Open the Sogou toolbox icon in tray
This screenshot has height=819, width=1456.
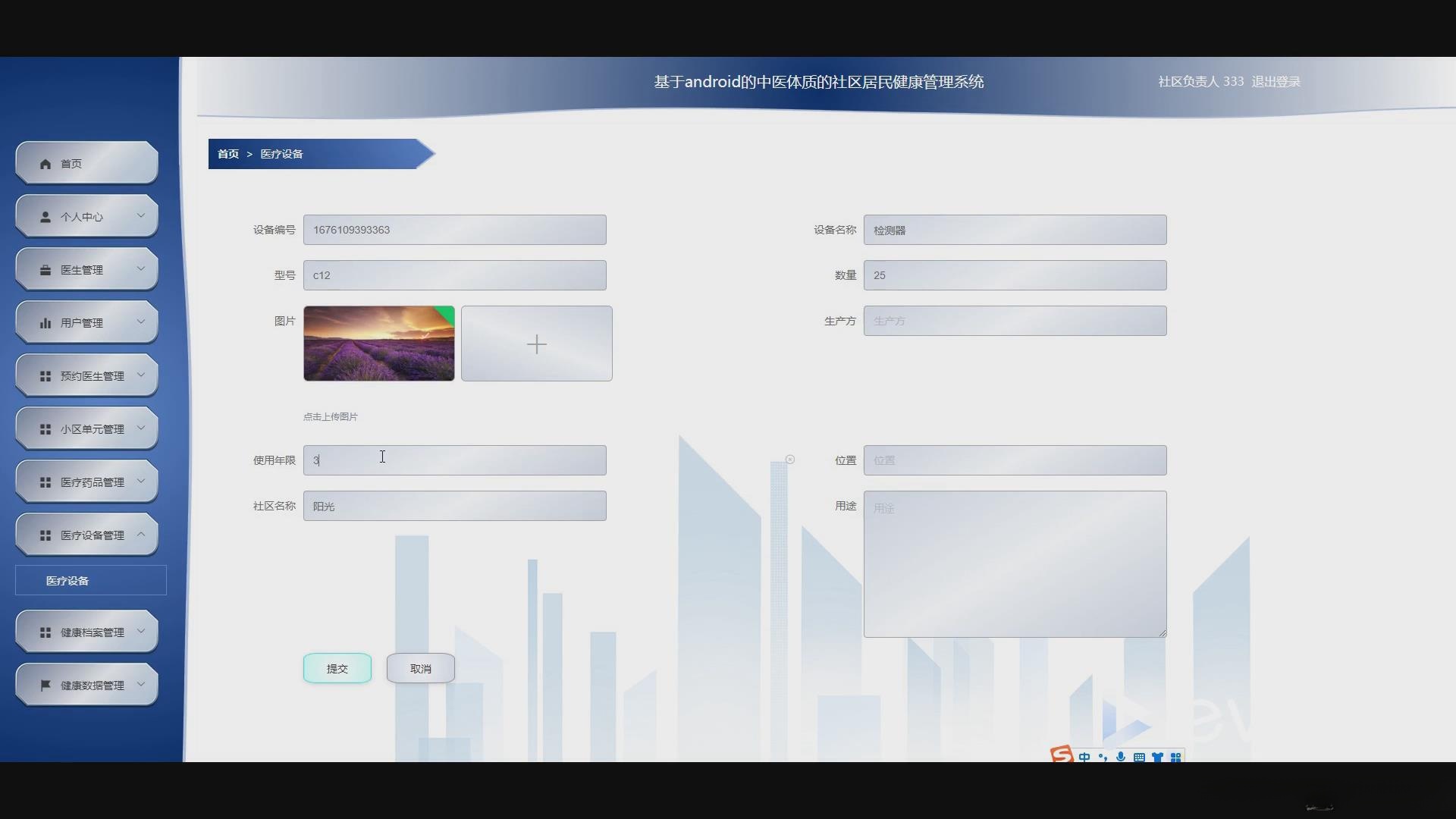tap(1176, 757)
